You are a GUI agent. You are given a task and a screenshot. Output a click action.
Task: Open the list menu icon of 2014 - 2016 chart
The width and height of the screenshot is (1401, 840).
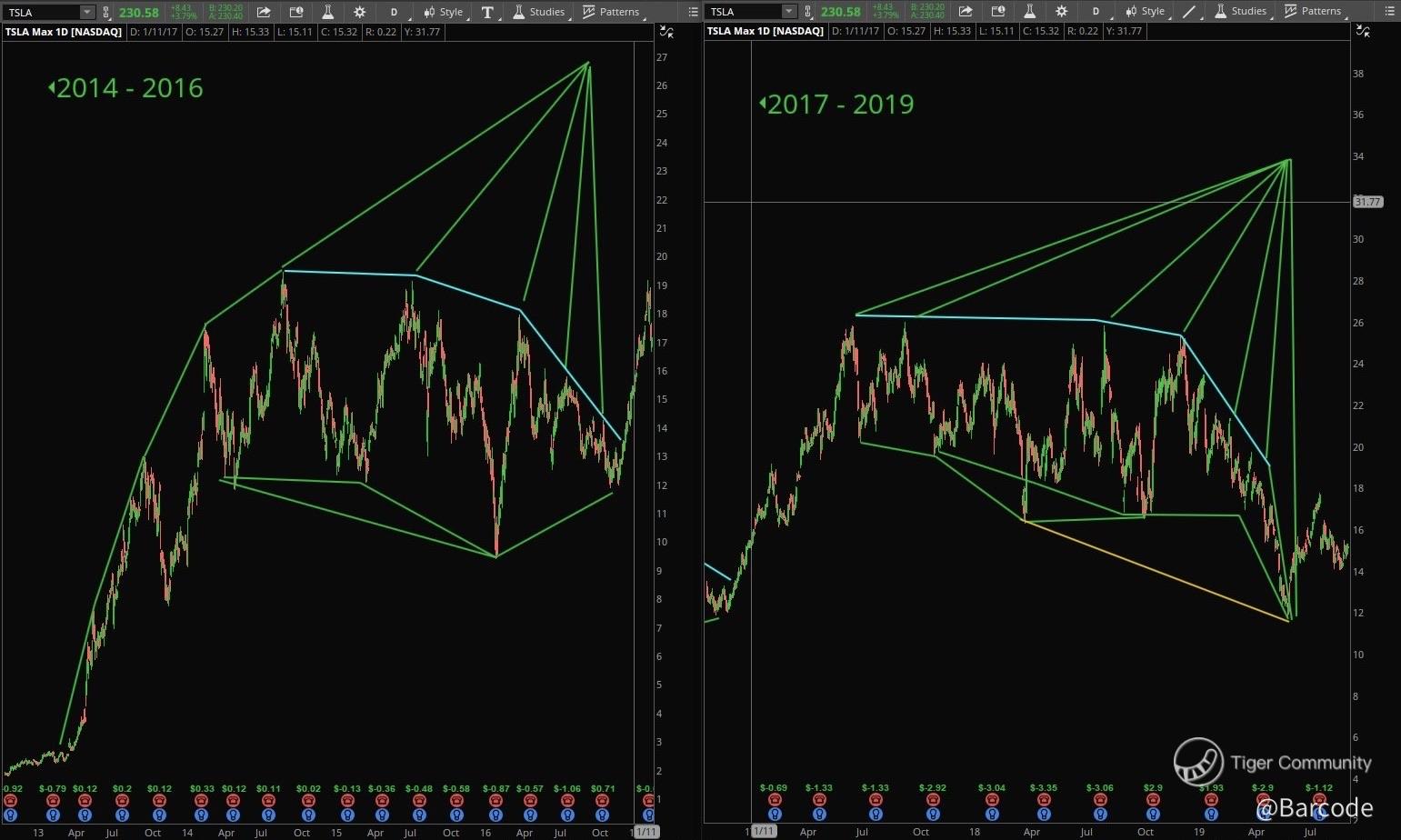click(x=693, y=12)
